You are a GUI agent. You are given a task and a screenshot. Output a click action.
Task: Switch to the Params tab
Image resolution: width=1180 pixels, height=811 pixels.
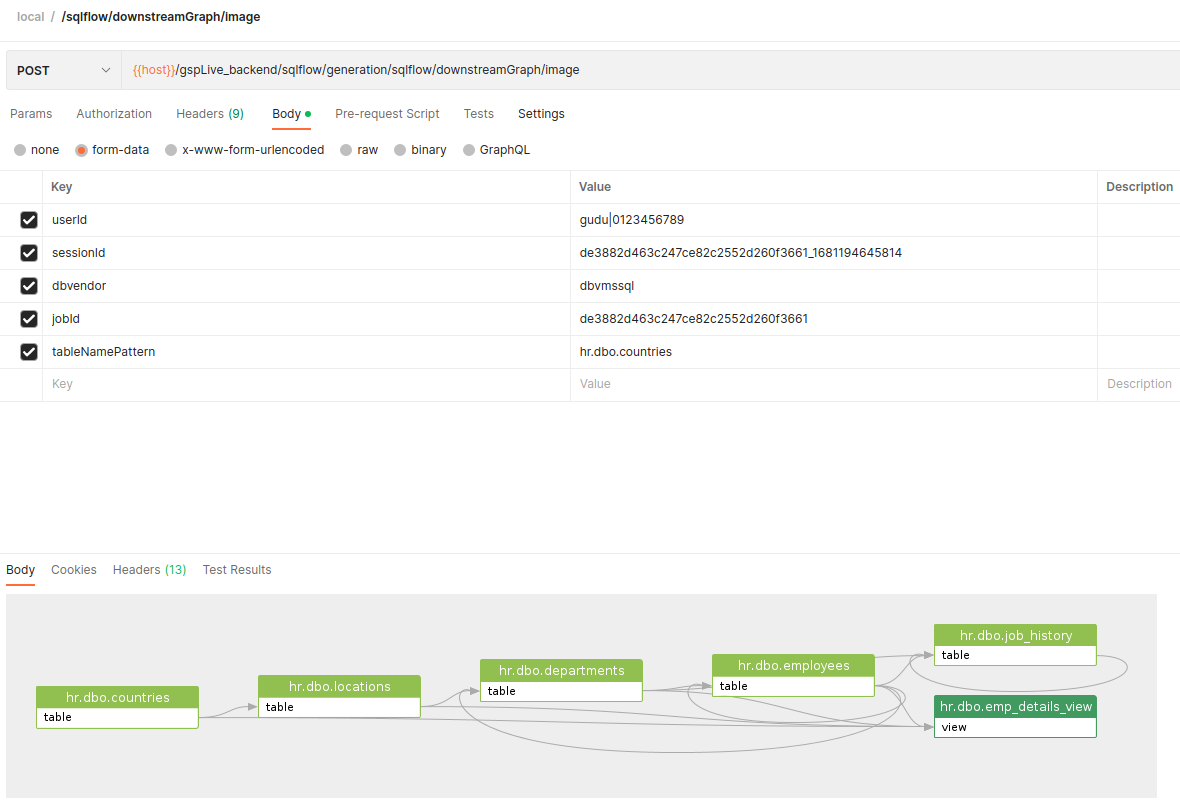[x=31, y=114]
